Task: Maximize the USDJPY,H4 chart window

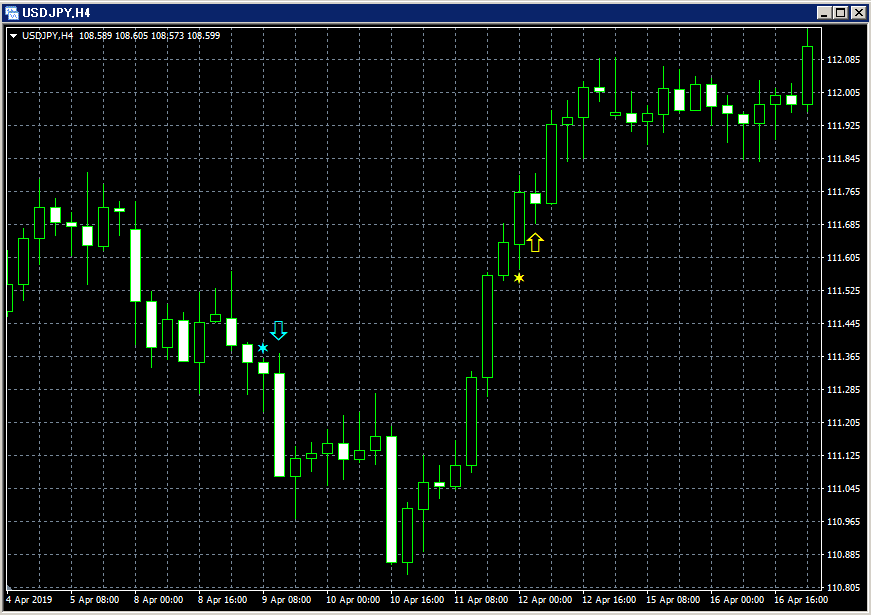Action: tap(841, 12)
